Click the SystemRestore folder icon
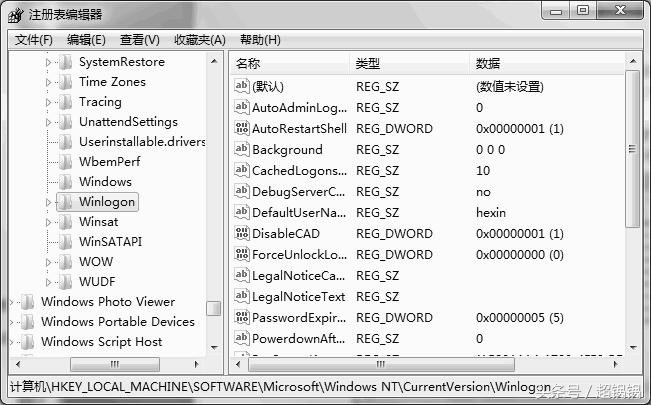 point(66,62)
